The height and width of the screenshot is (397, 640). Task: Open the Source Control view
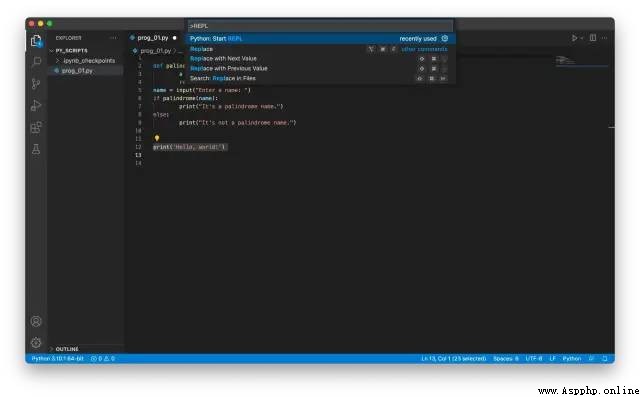pyautogui.click(x=36, y=84)
